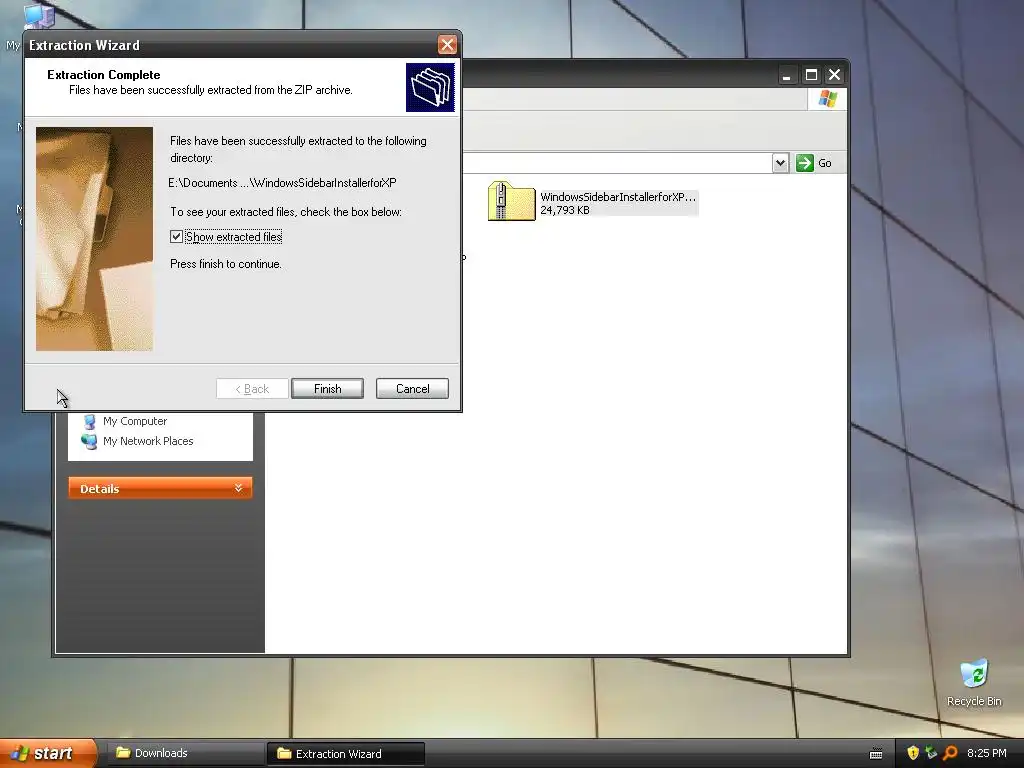
Task: Click the yellow security shield tray icon
Action: (x=913, y=753)
